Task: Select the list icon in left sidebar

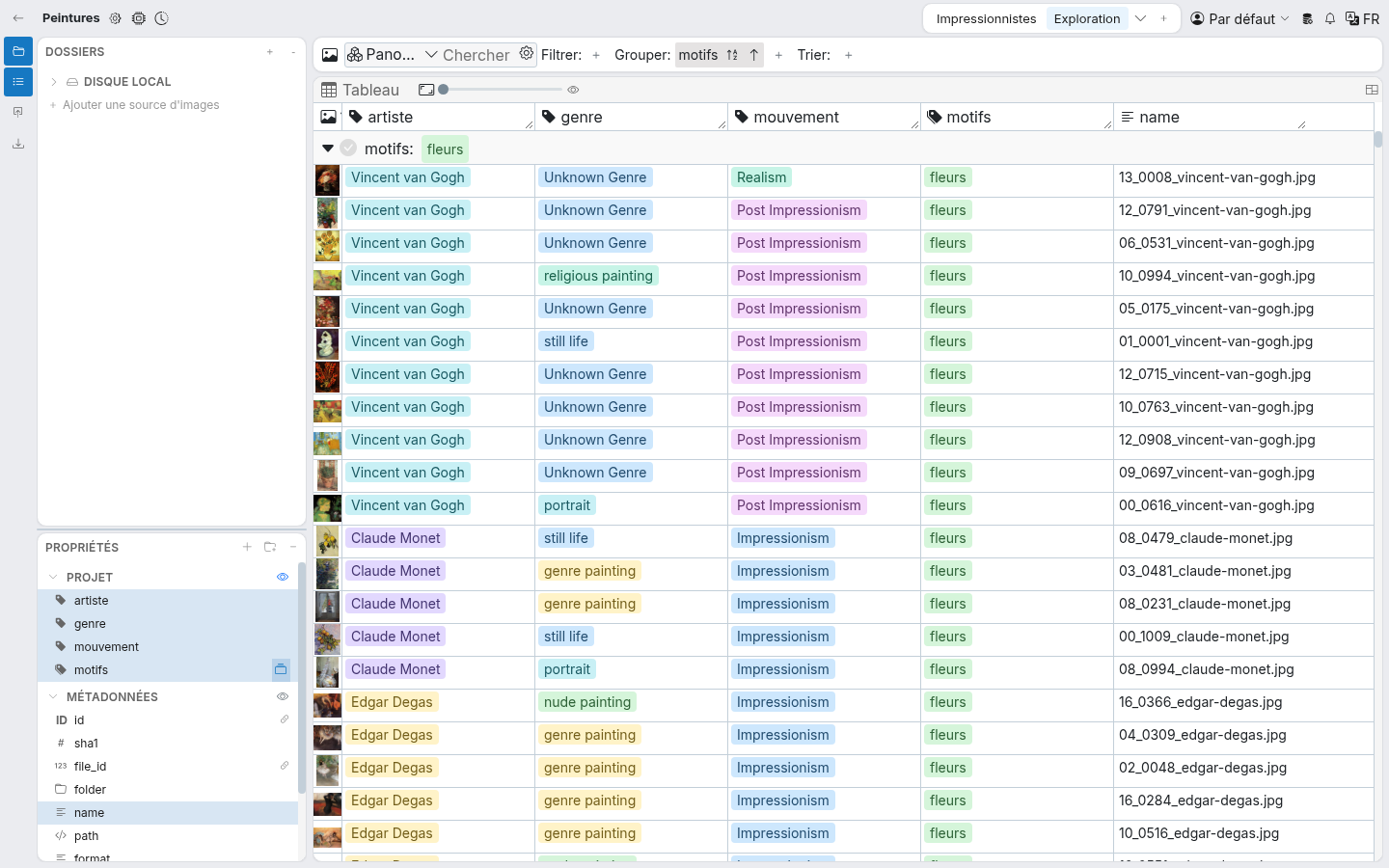Action: [18, 82]
